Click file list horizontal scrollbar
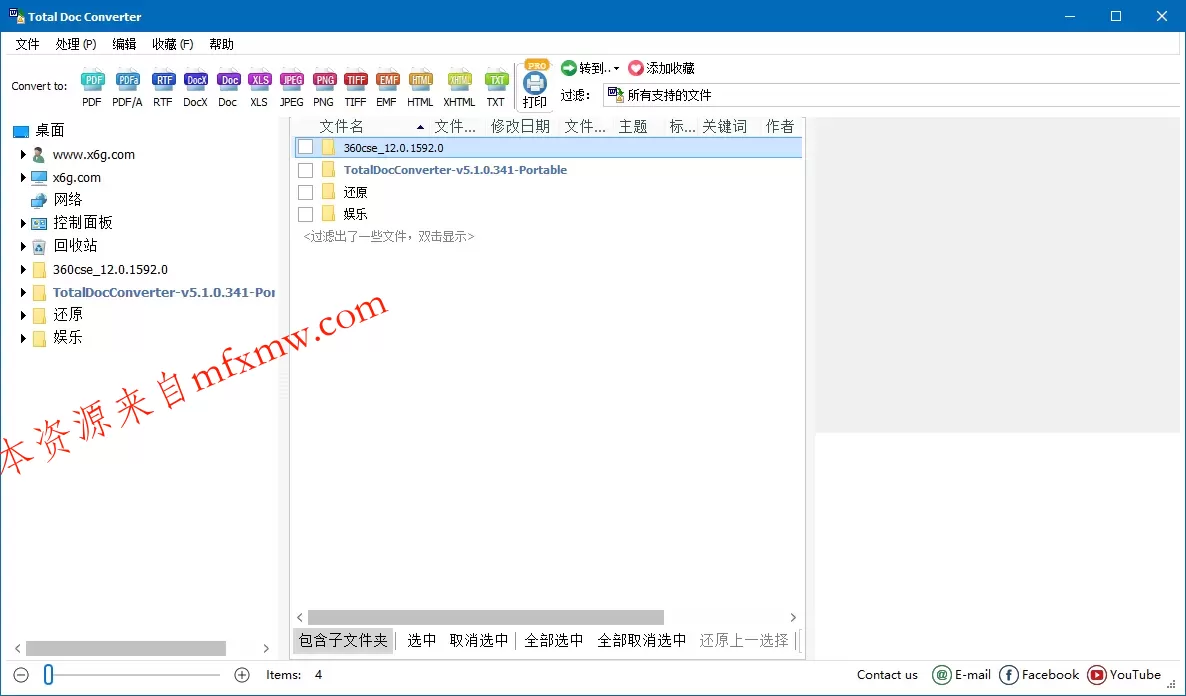This screenshot has width=1186, height=696. coord(486,617)
